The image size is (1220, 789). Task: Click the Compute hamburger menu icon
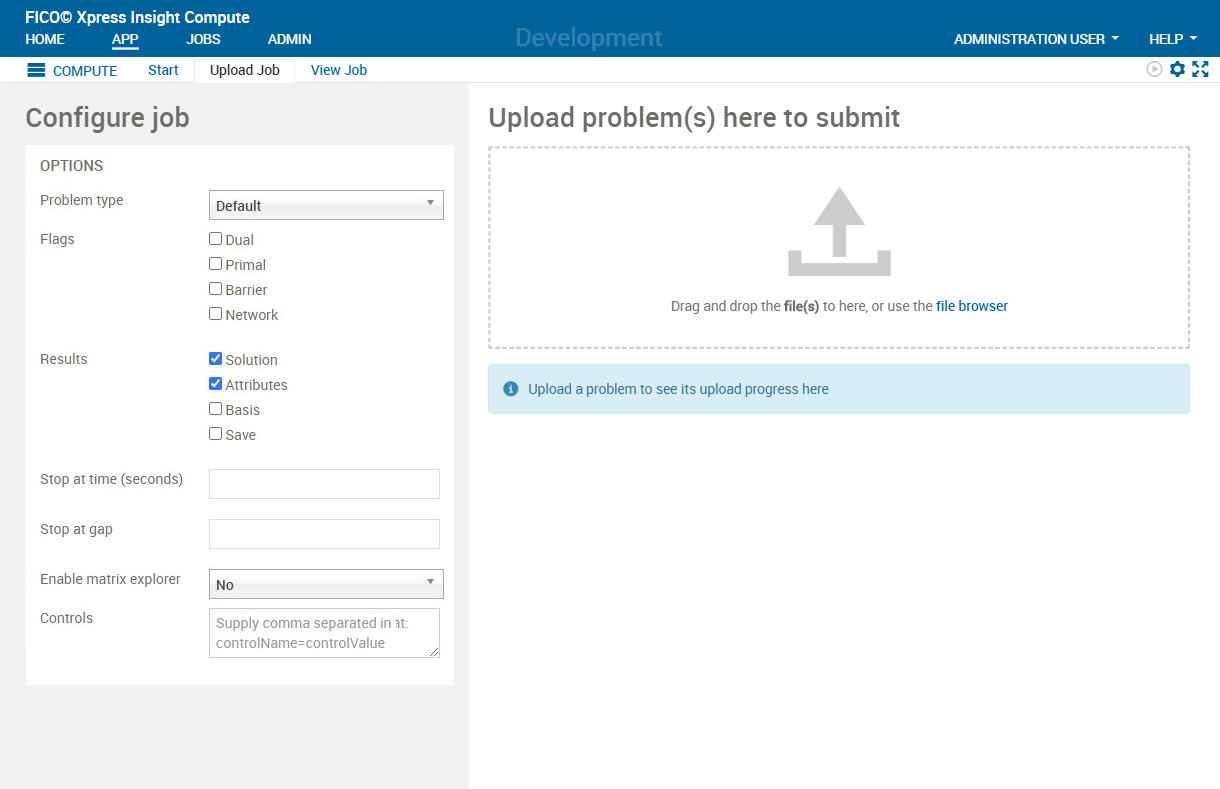pos(36,70)
